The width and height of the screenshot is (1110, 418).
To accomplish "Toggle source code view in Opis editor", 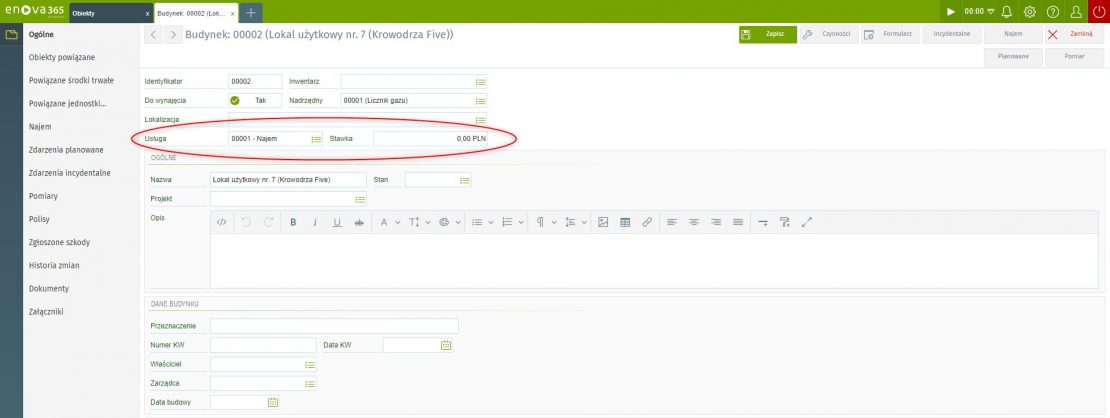I will [221, 222].
